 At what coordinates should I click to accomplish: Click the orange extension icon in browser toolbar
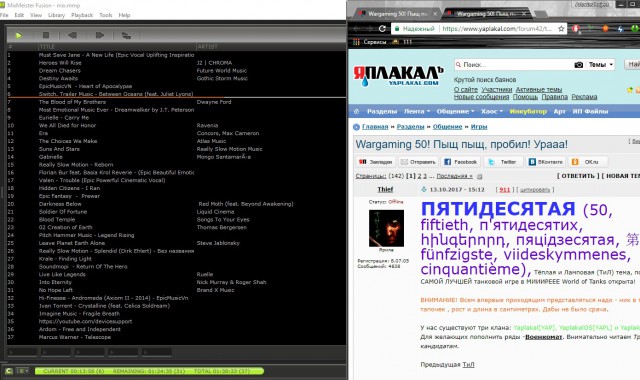point(605,29)
